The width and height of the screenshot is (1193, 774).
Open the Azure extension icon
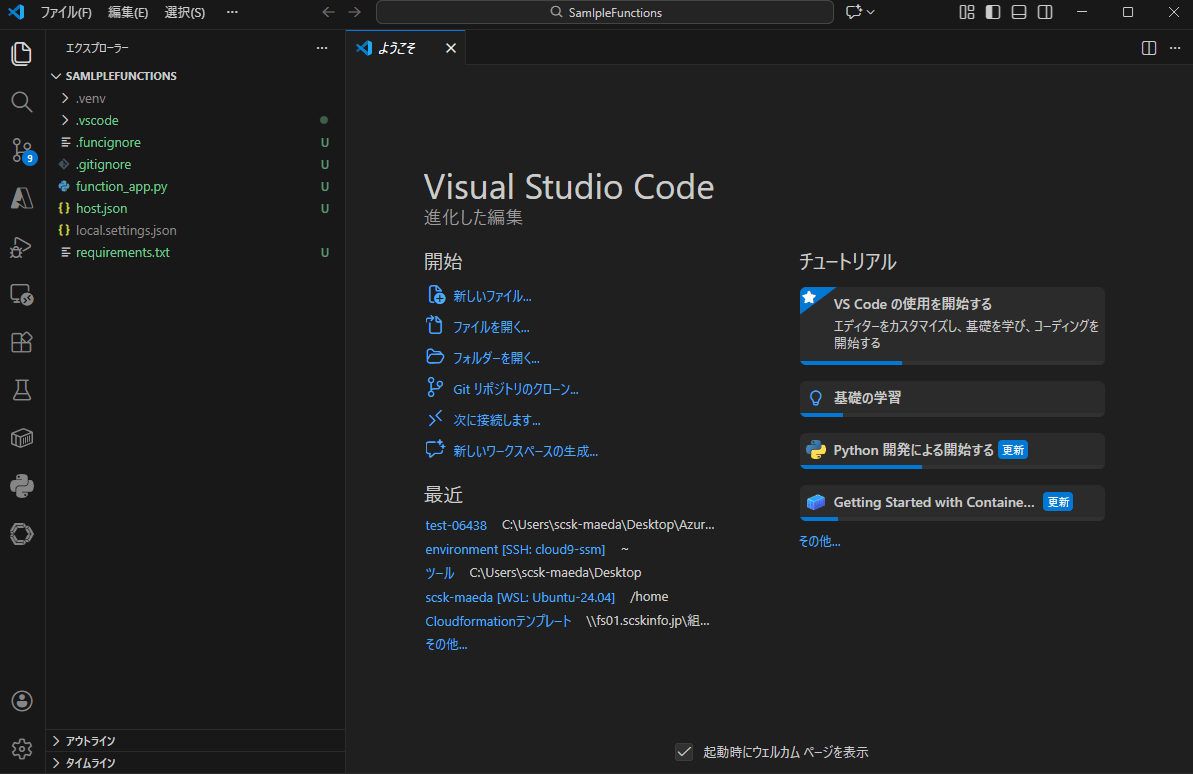click(x=22, y=199)
